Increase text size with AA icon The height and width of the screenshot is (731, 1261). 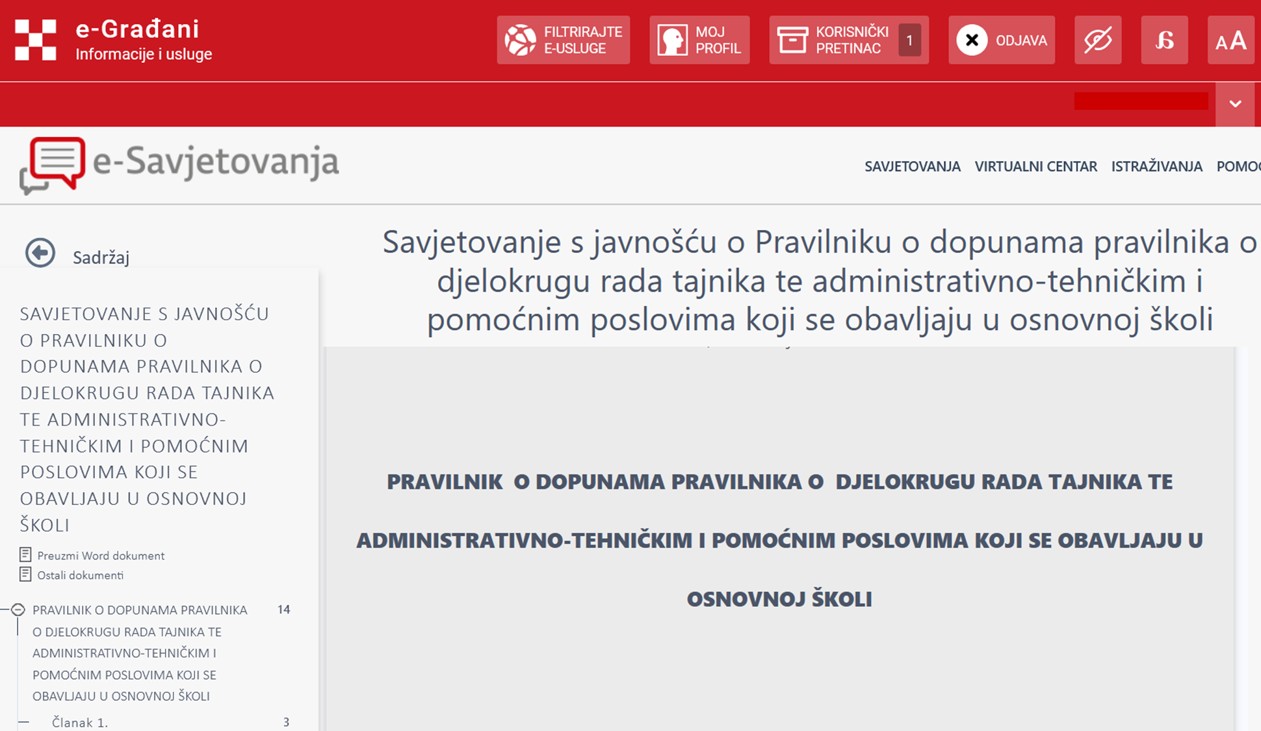(x=1230, y=40)
